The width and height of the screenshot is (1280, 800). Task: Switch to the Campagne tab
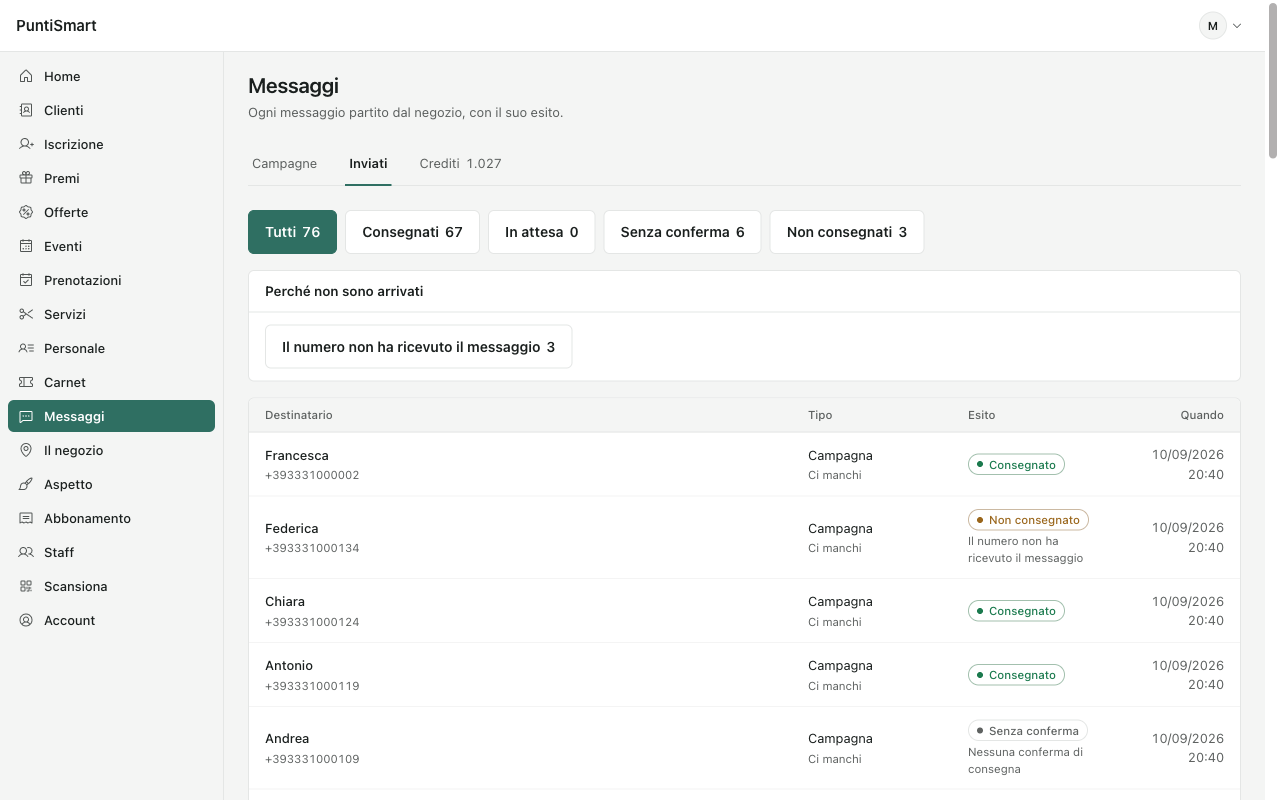[284, 164]
